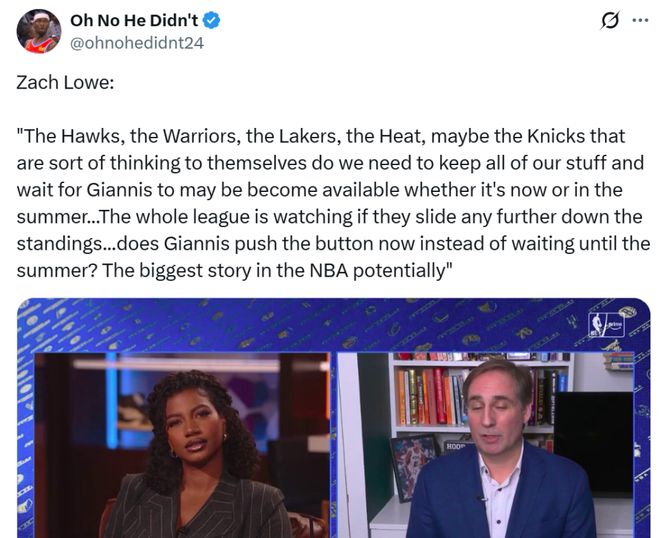Screen dimensions: 660x538
Task: Open the @ohnohedidnt24 handle link
Action: pyautogui.click(x=137, y=43)
